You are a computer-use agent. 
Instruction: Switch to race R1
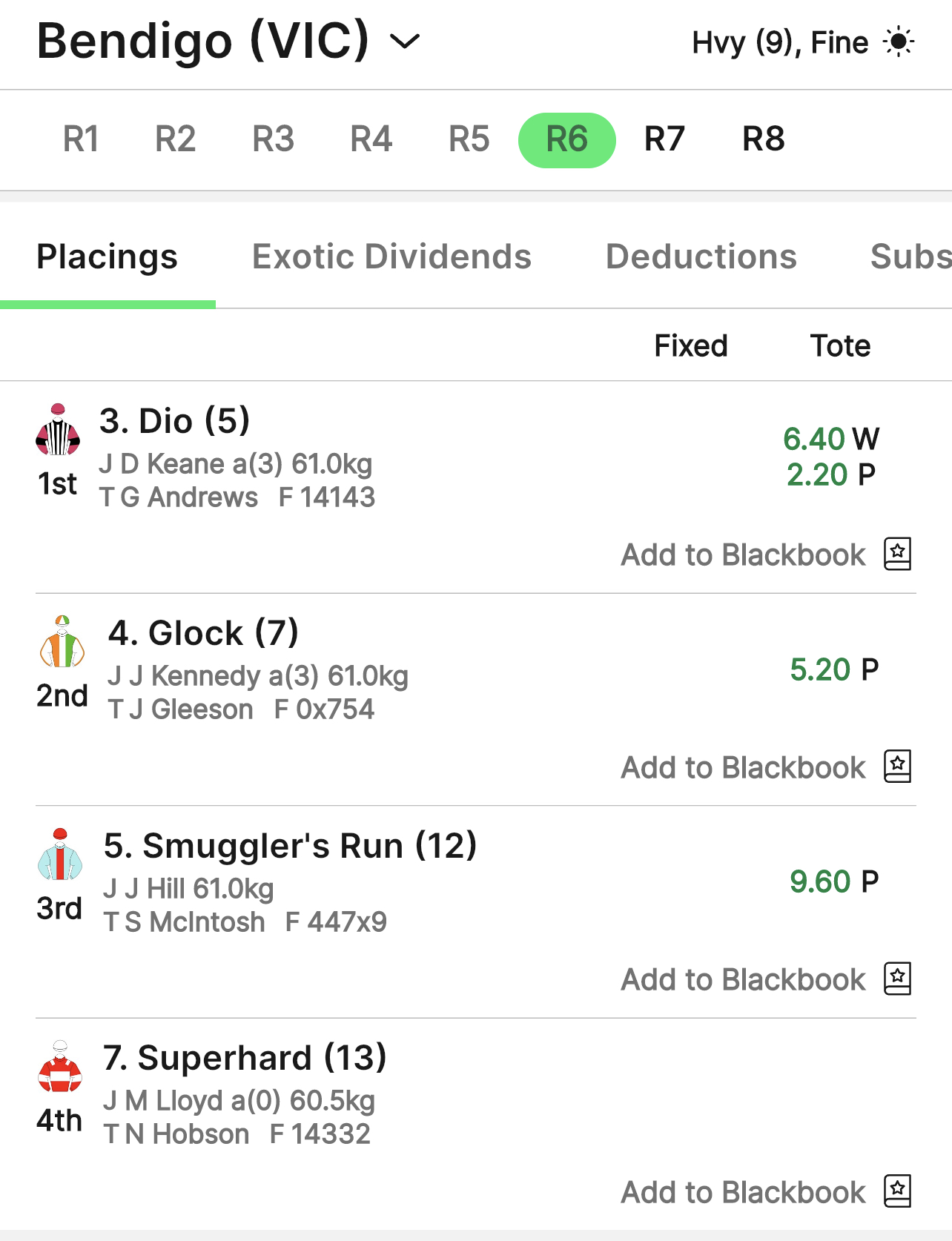click(81, 139)
